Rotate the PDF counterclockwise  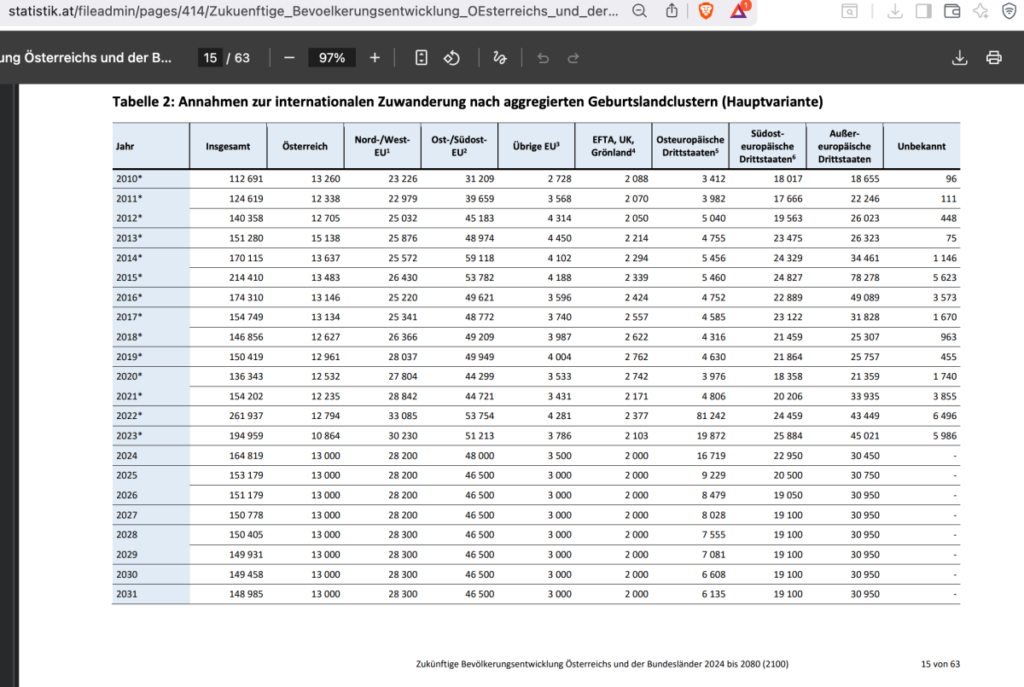(x=451, y=58)
